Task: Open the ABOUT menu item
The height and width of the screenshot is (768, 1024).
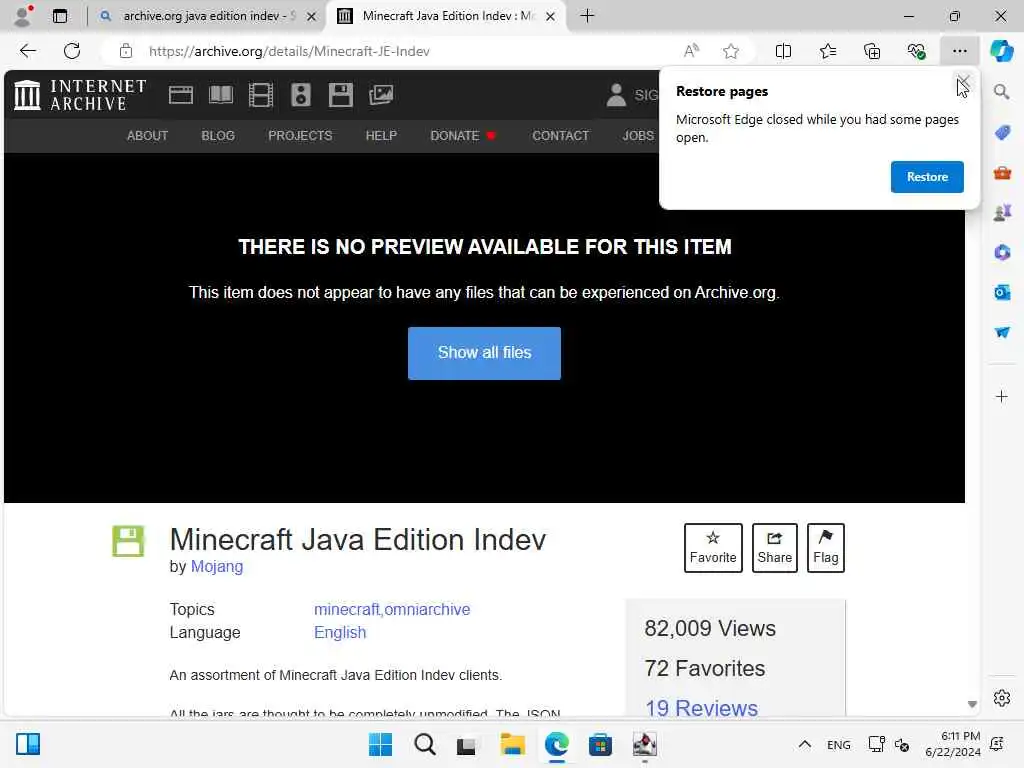Action: [x=148, y=136]
